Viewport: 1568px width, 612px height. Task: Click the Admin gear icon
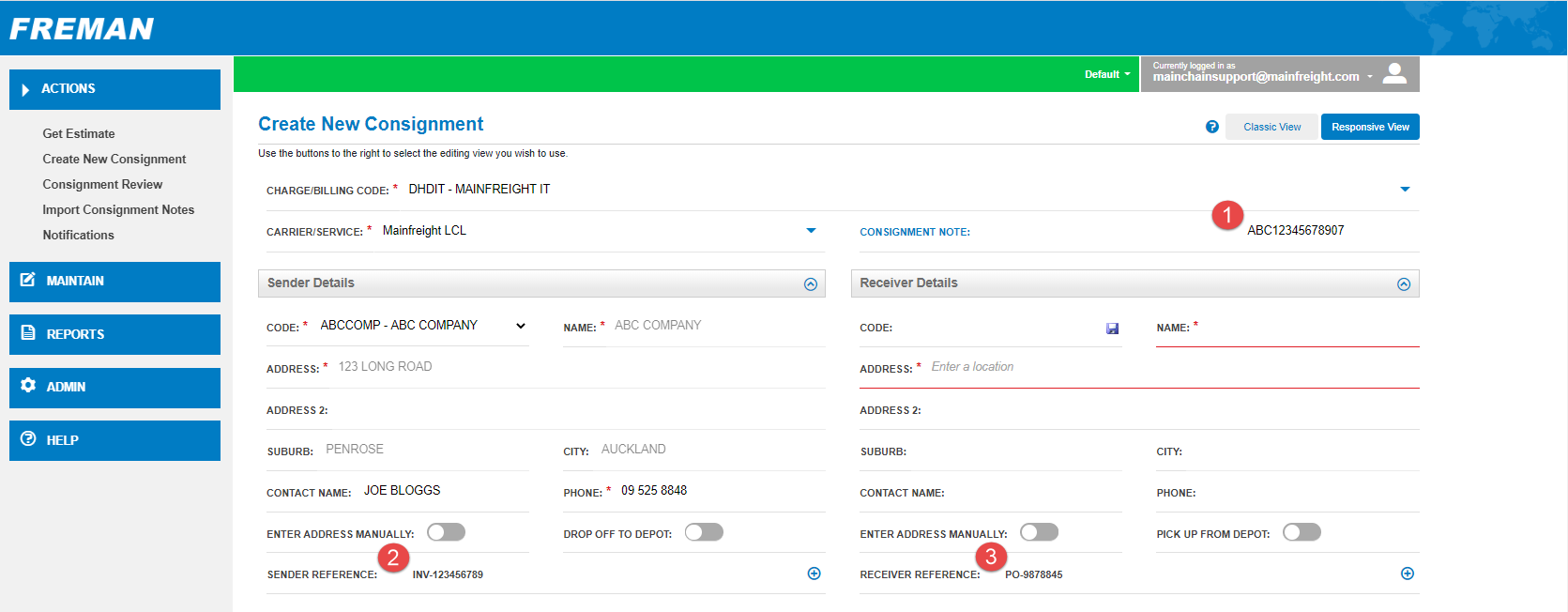[x=28, y=386]
